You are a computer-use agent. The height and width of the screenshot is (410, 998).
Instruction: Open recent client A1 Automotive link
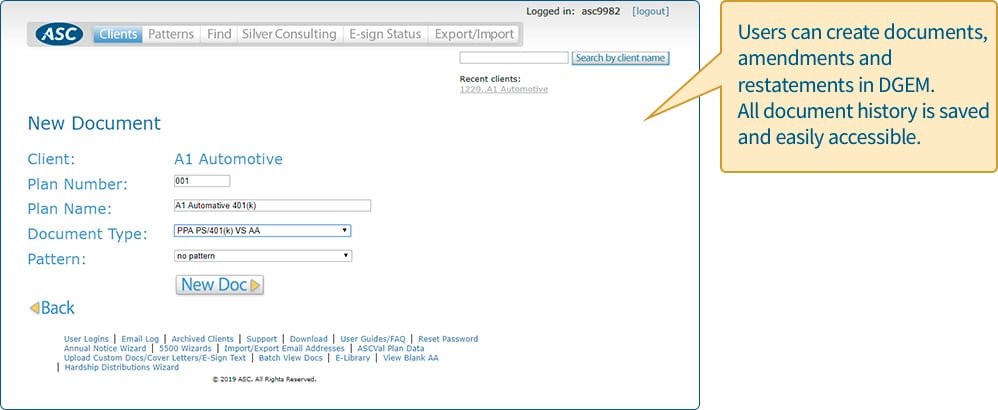pos(503,89)
